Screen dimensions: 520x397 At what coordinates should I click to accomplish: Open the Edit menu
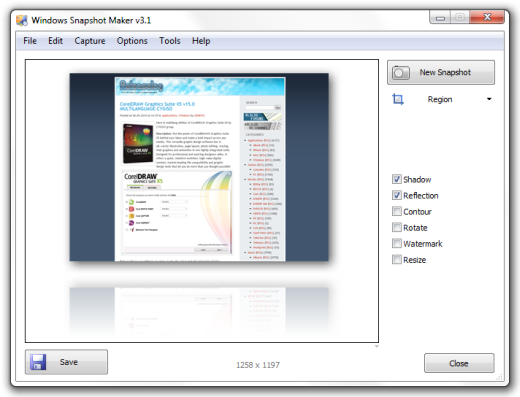click(55, 41)
